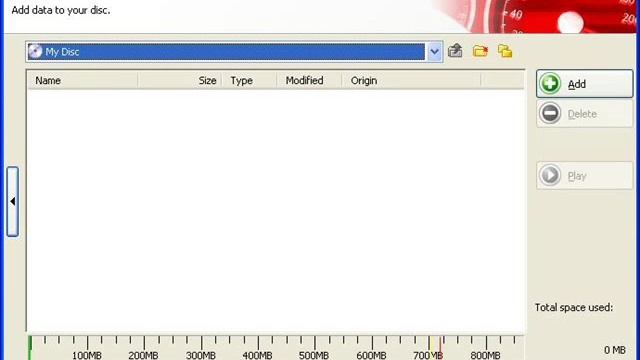Click the green plus icon on Add
The width and height of the screenshot is (640, 360).
click(550, 84)
